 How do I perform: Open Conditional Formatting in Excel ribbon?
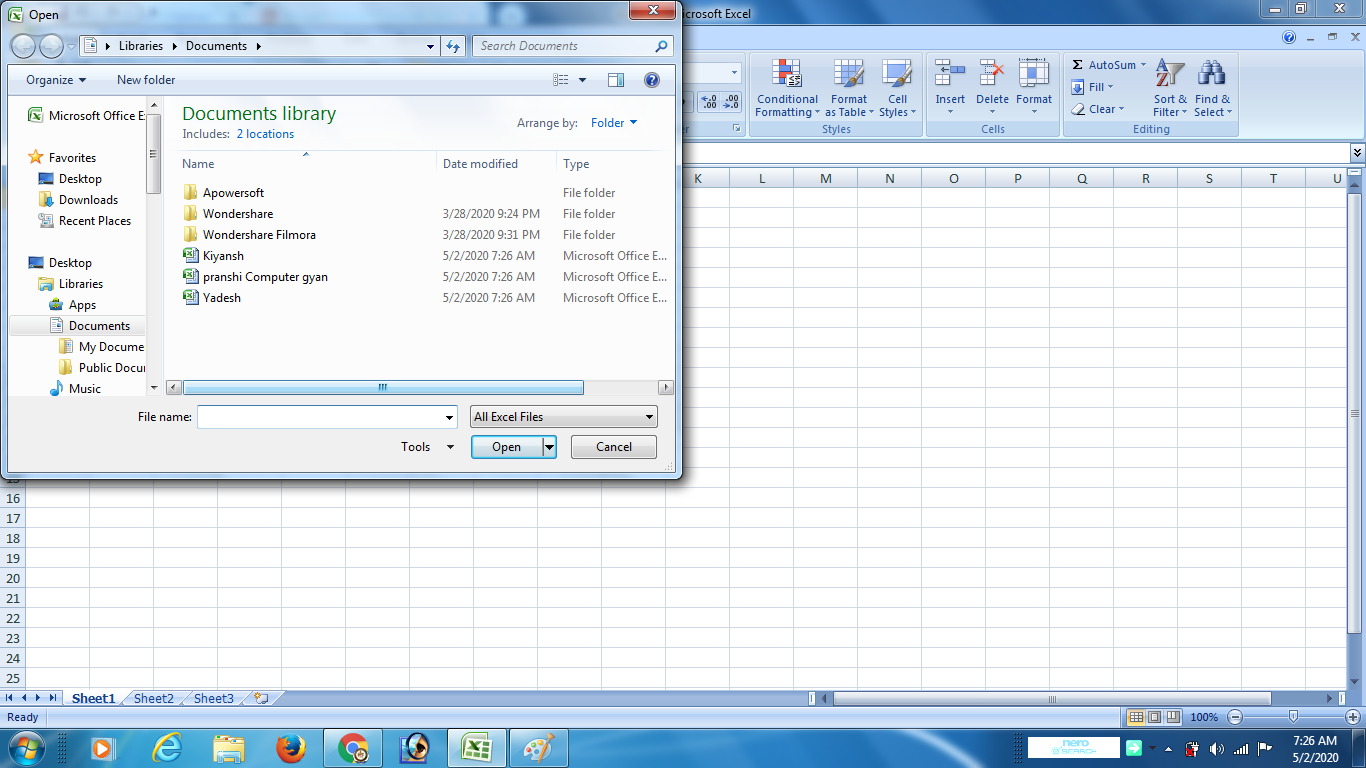787,88
